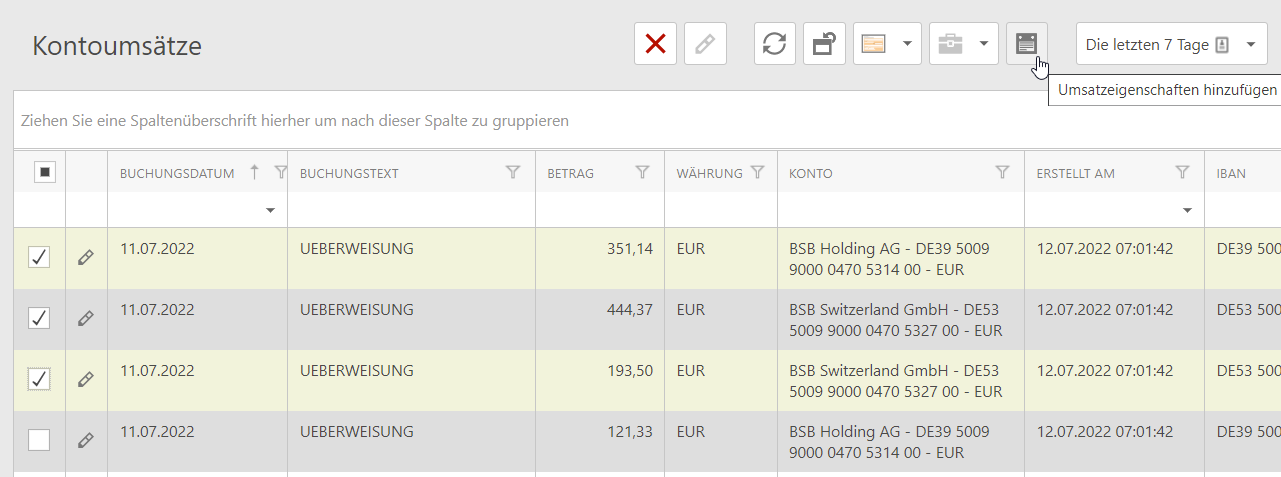Uncheck the 444,37 transaction checkbox

(39, 318)
